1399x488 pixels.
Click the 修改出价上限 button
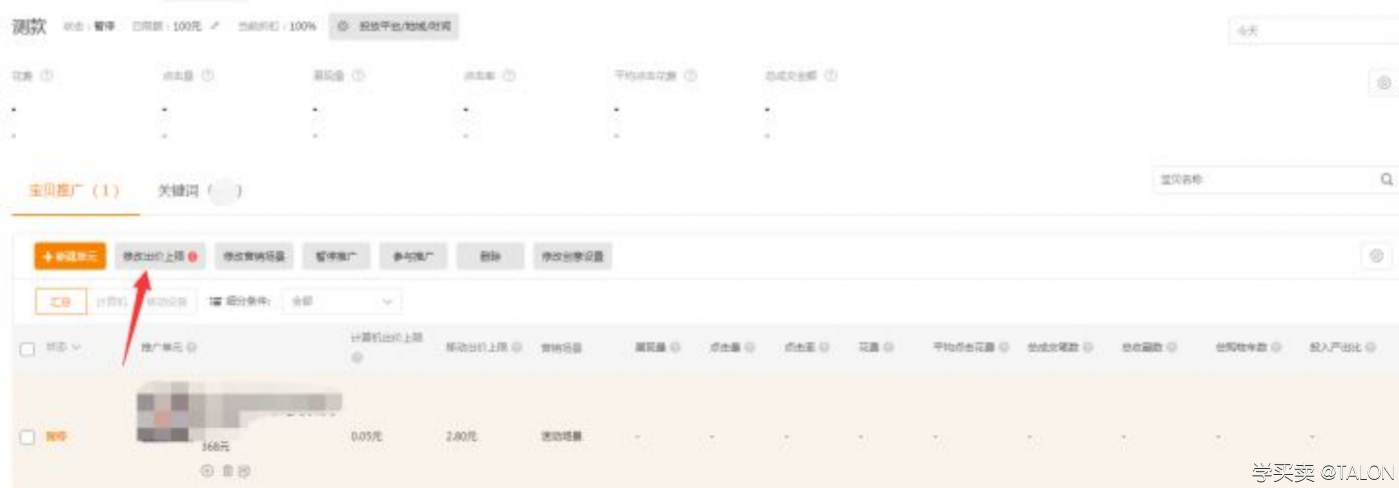pos(160,257)
